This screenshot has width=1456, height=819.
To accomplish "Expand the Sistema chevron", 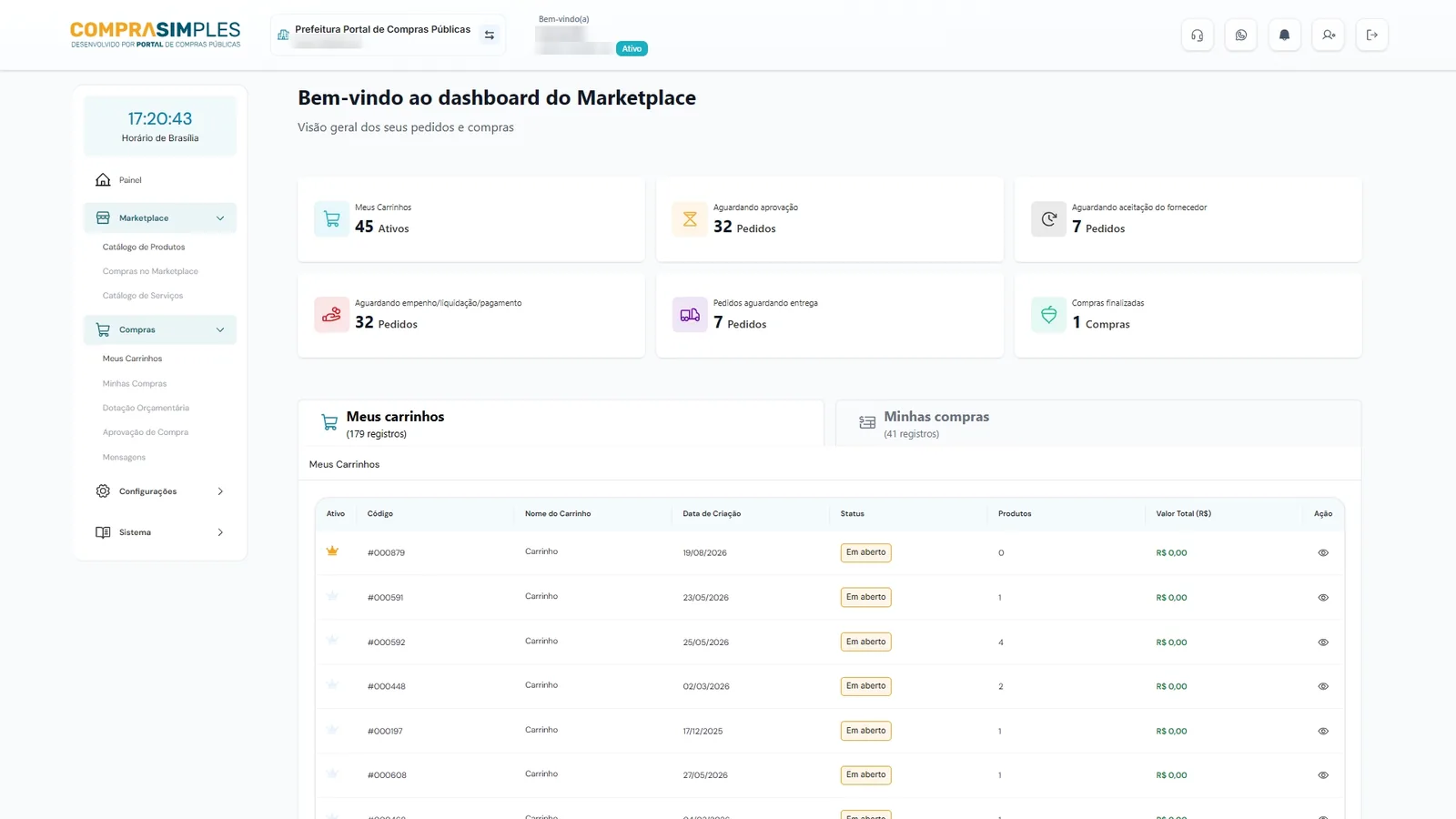I will point(220,532).
